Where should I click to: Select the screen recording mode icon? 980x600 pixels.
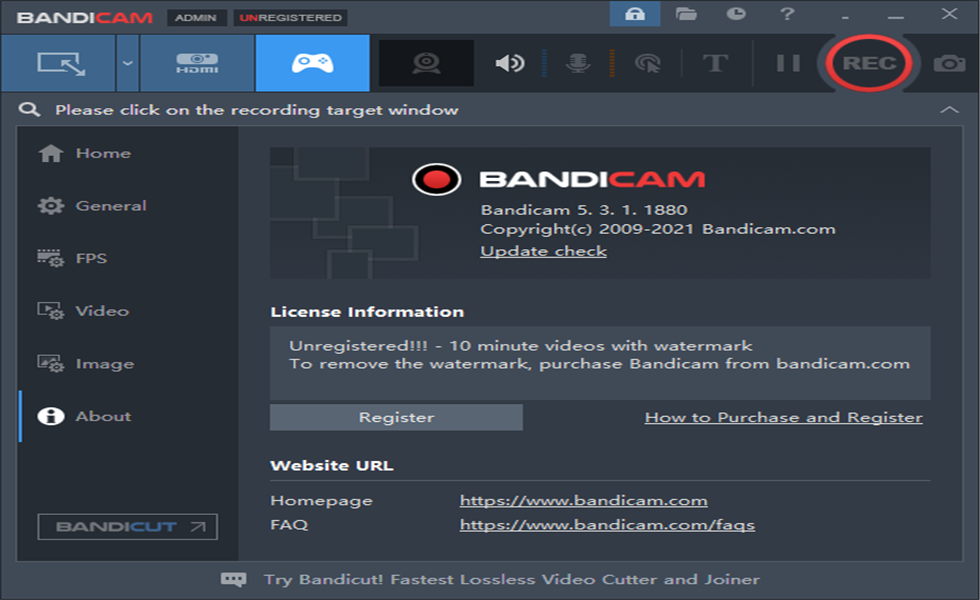tap(59, 63)
